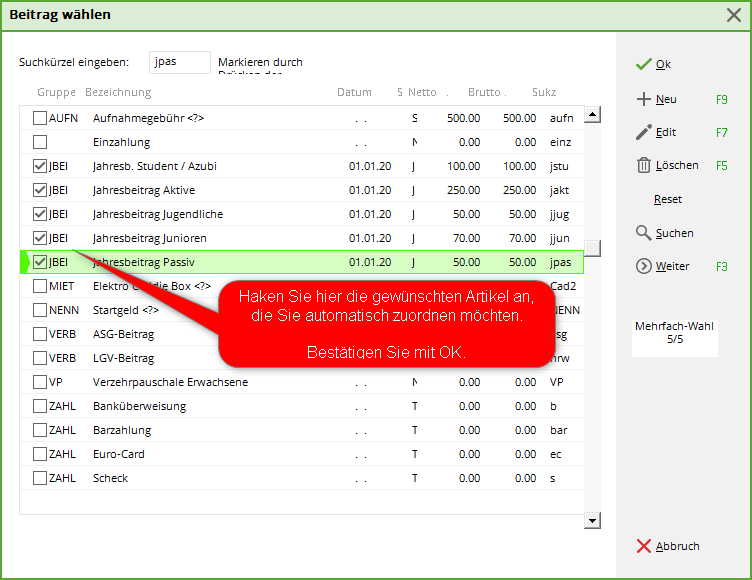The image size is (752, 580).
Task: Sort by the Bezeichnung column header
Action: (118, 92)
